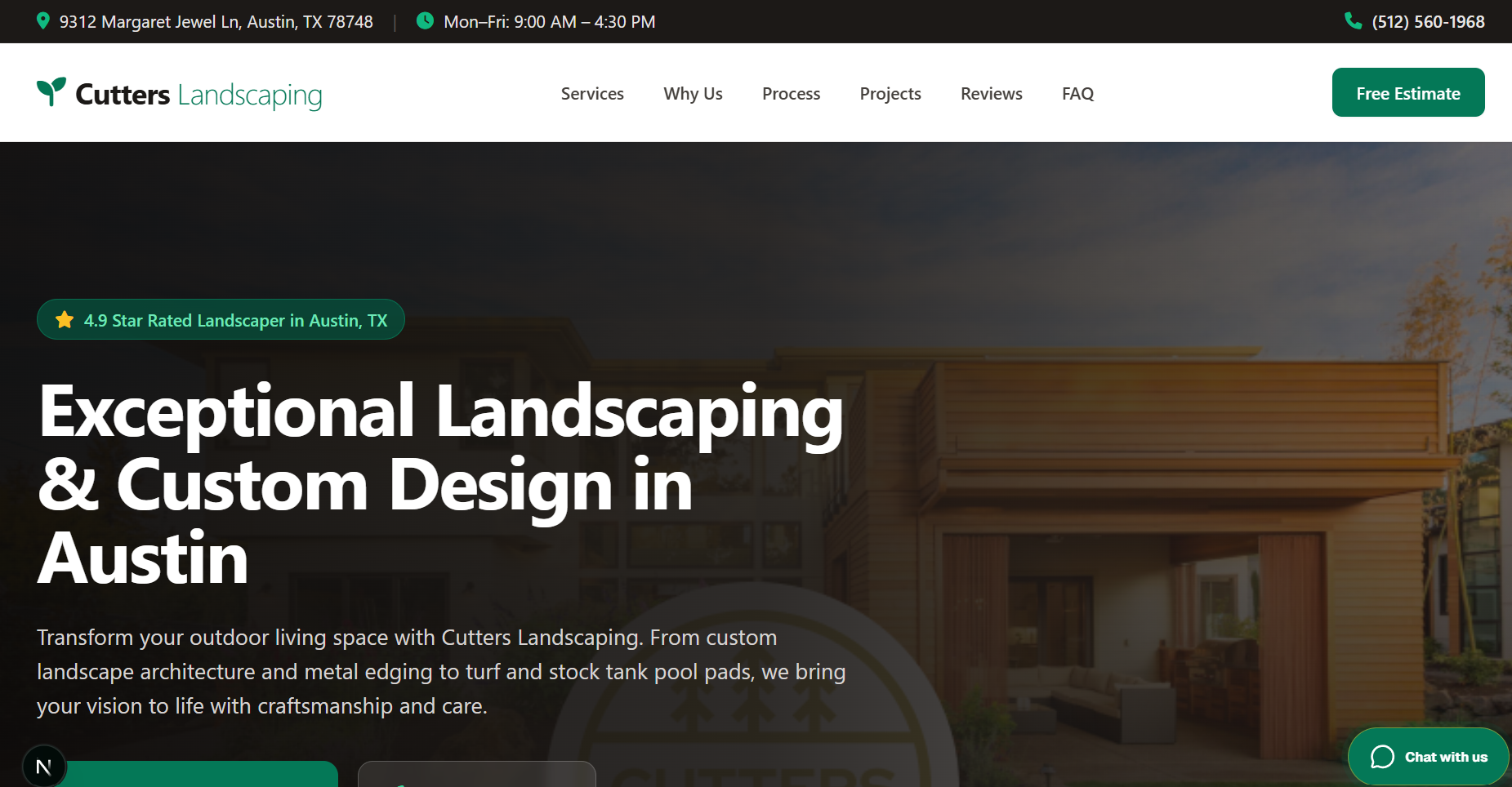Image resolution: width=1512 pixels, height=787 pixels.
Task: Click the chat bubble icon
Action: pos(1382,757)
